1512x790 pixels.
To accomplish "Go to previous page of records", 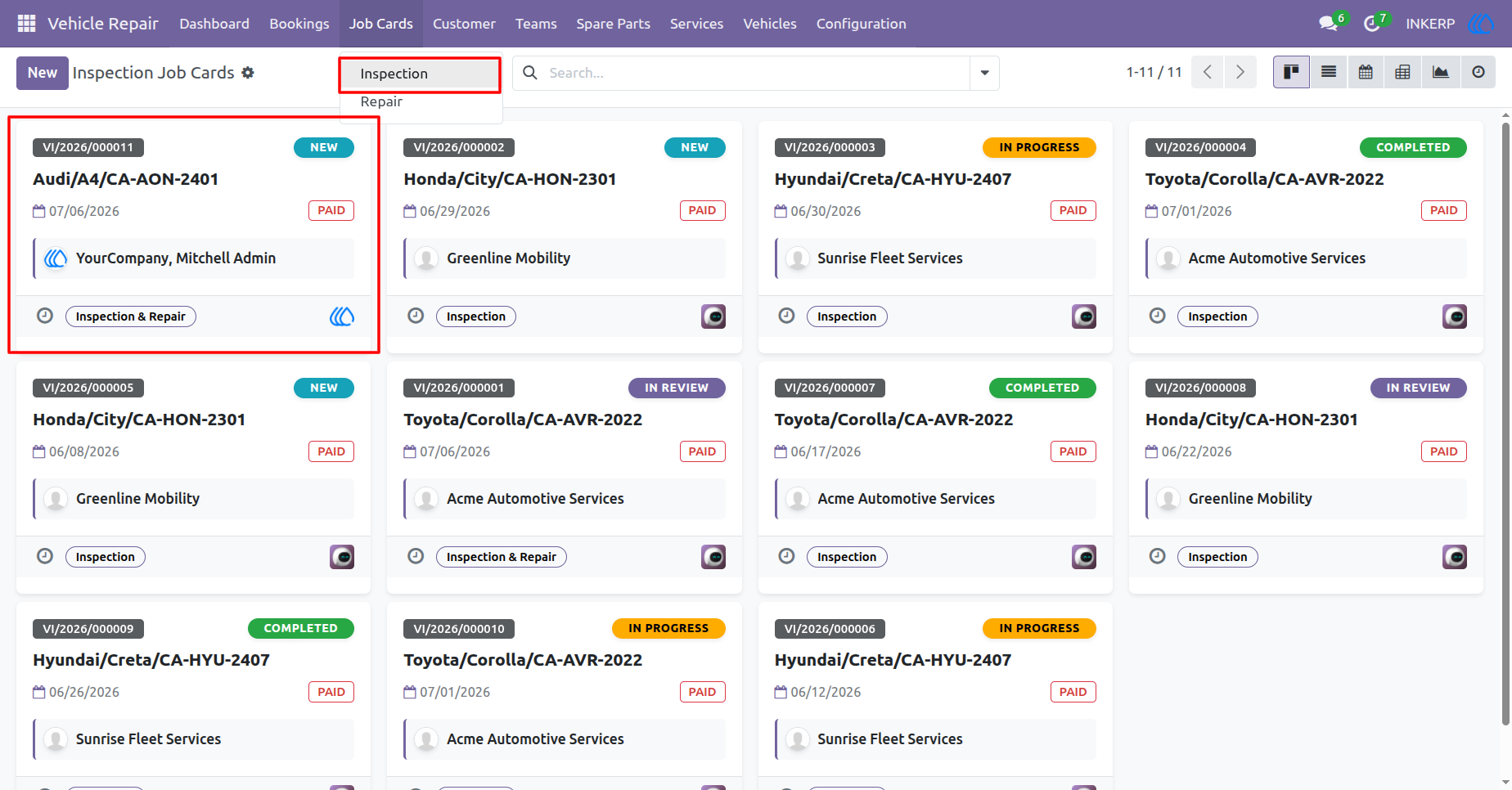I will [x=1208, y=72].
